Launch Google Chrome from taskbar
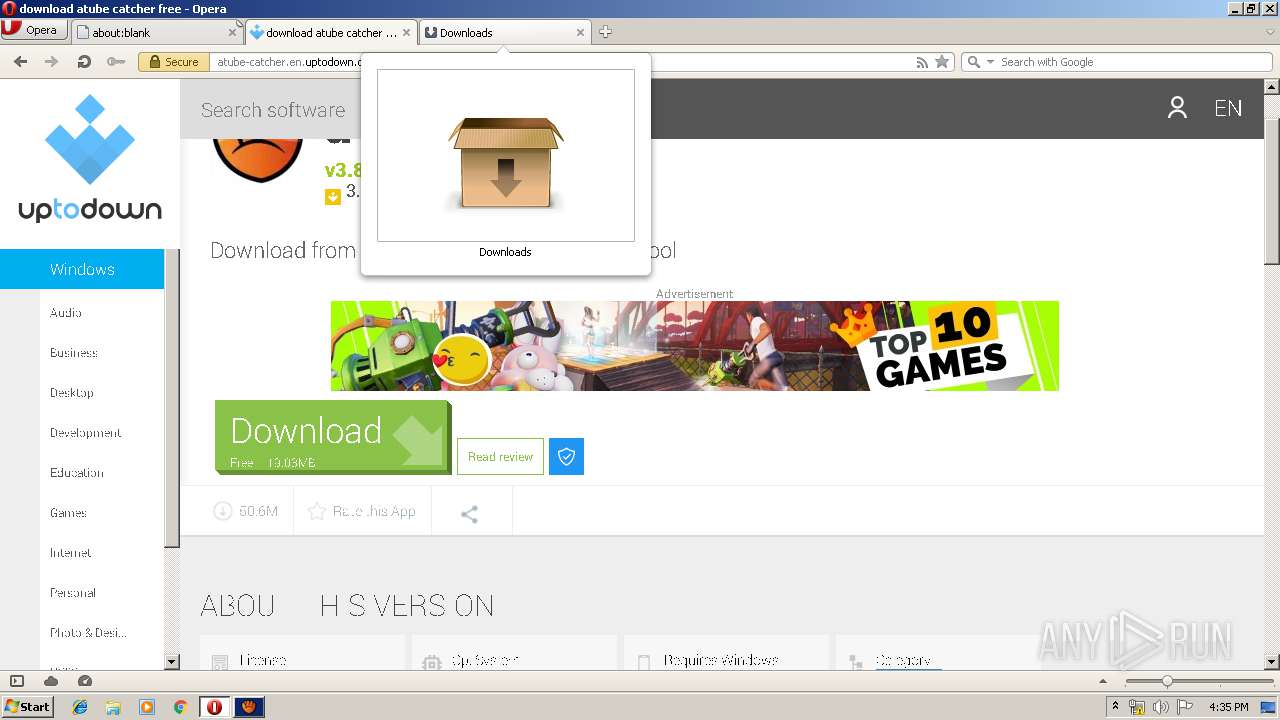Image resolution: width=1280 pixels, height=720 pixels. click(180, 707)
